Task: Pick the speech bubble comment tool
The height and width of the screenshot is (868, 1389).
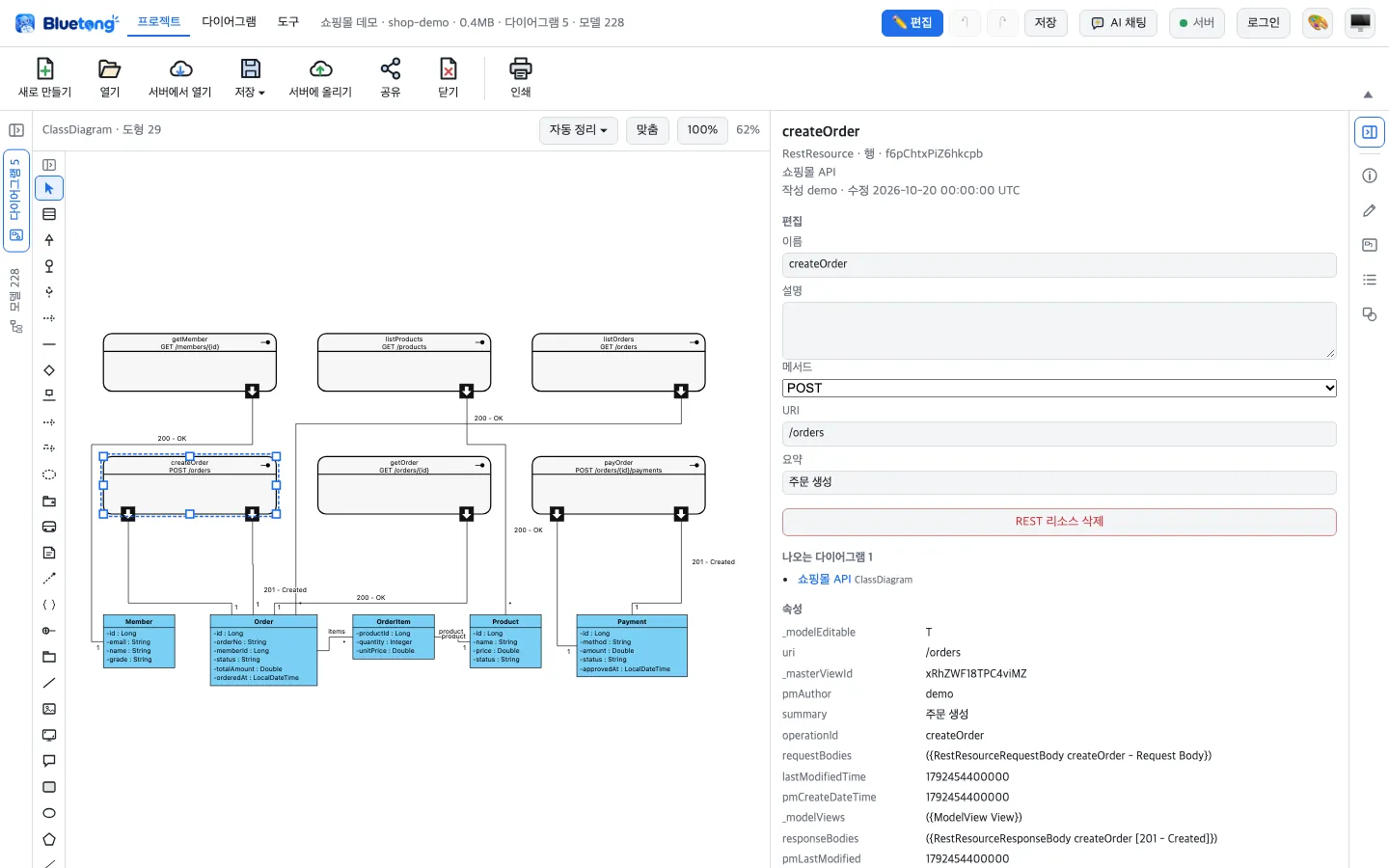Action: [x=49, y=761]
